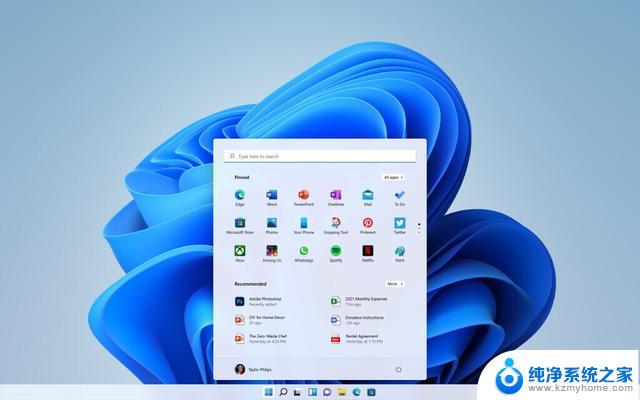The image size is (640, 400).
Task: Expand the All apps list
Action: pyautogui.click(x=393, y=177)
